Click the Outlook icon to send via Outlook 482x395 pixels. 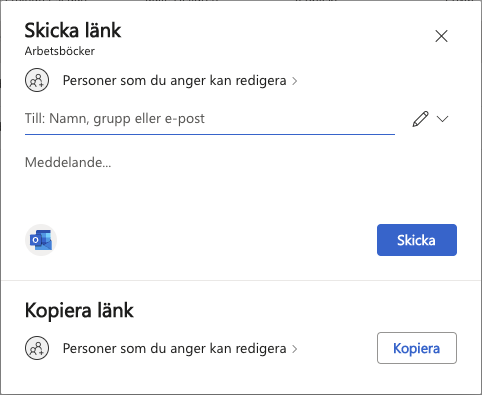pyautogui.click(x=41, y=240)
